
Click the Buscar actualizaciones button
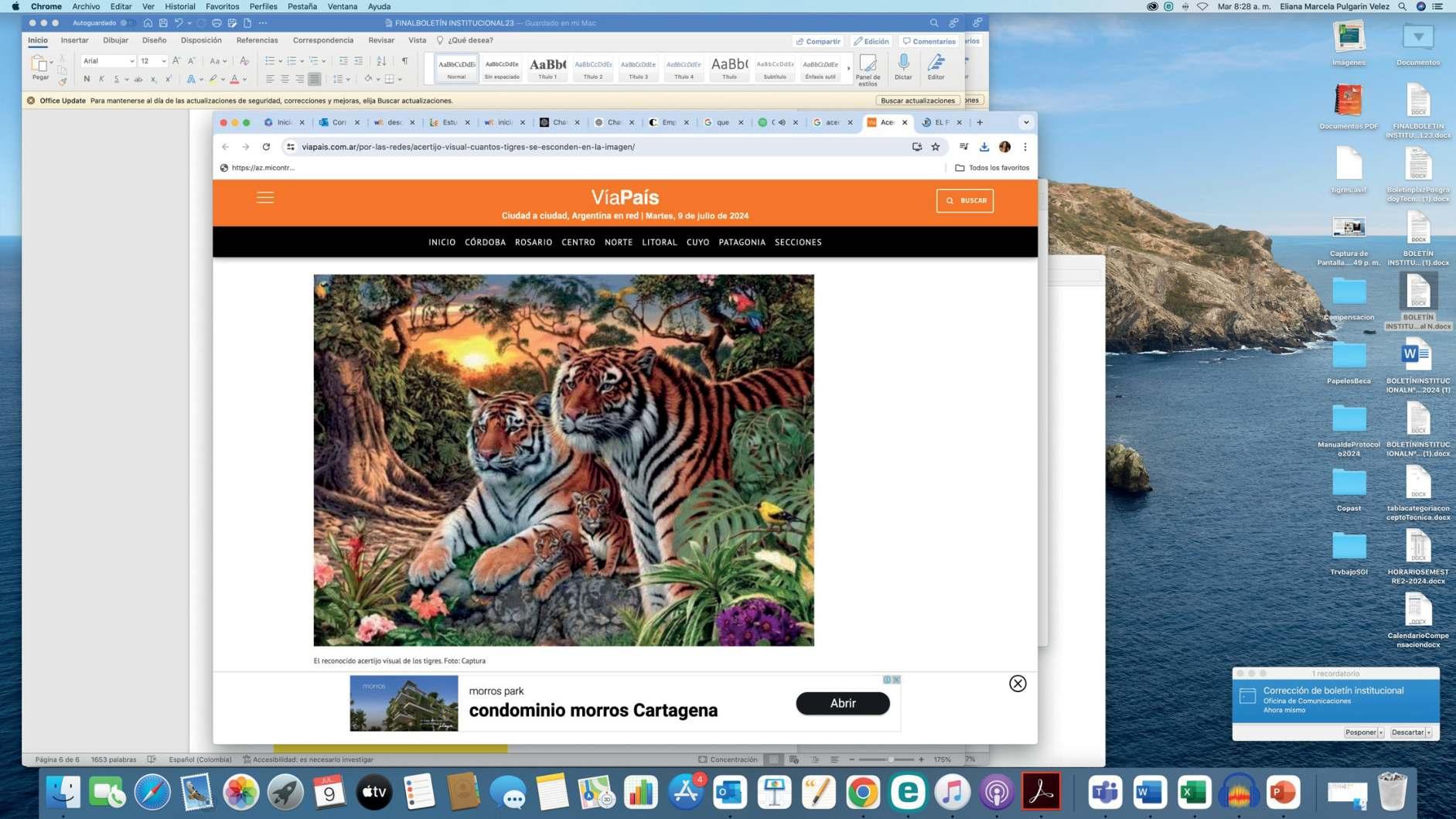coord(918,101)
